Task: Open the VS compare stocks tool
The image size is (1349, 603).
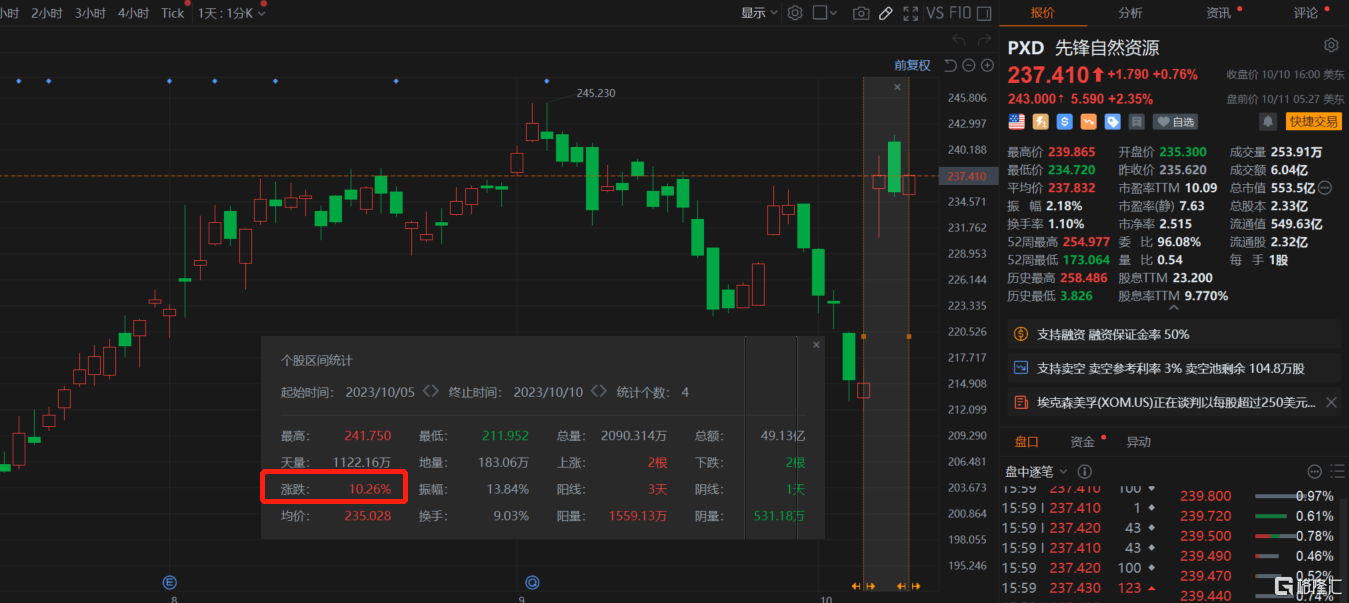Action: [935, 13]
